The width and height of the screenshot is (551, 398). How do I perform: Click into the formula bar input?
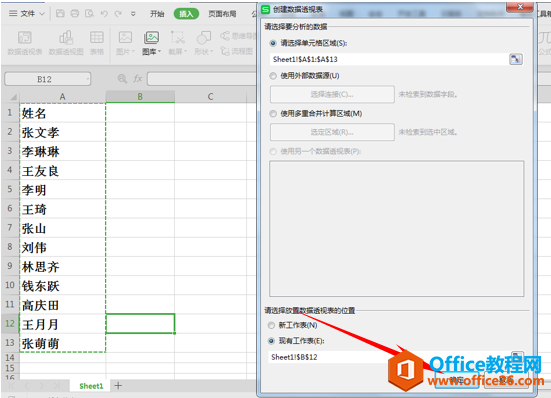pos(202,79)
